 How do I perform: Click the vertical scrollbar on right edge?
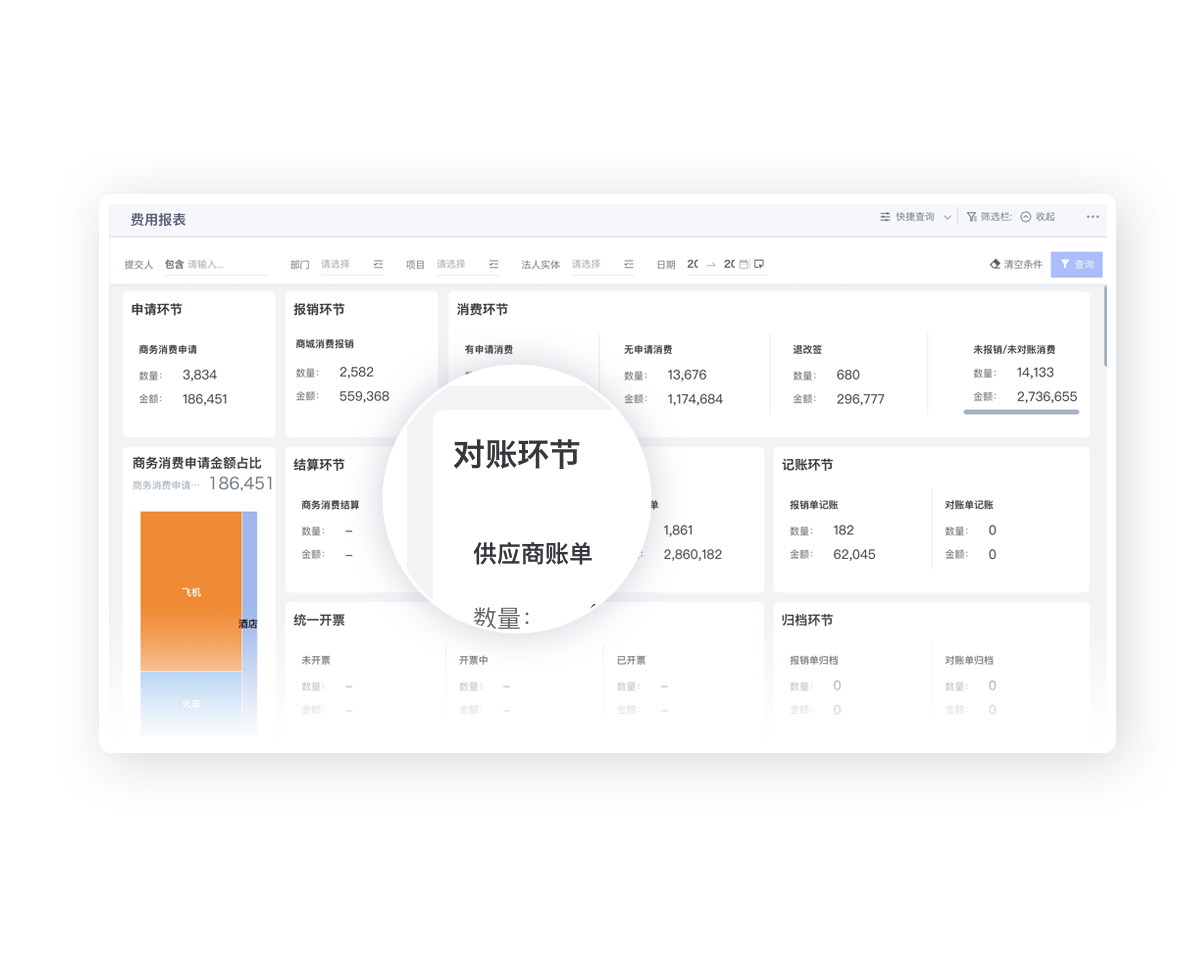tap(1105, 326)
